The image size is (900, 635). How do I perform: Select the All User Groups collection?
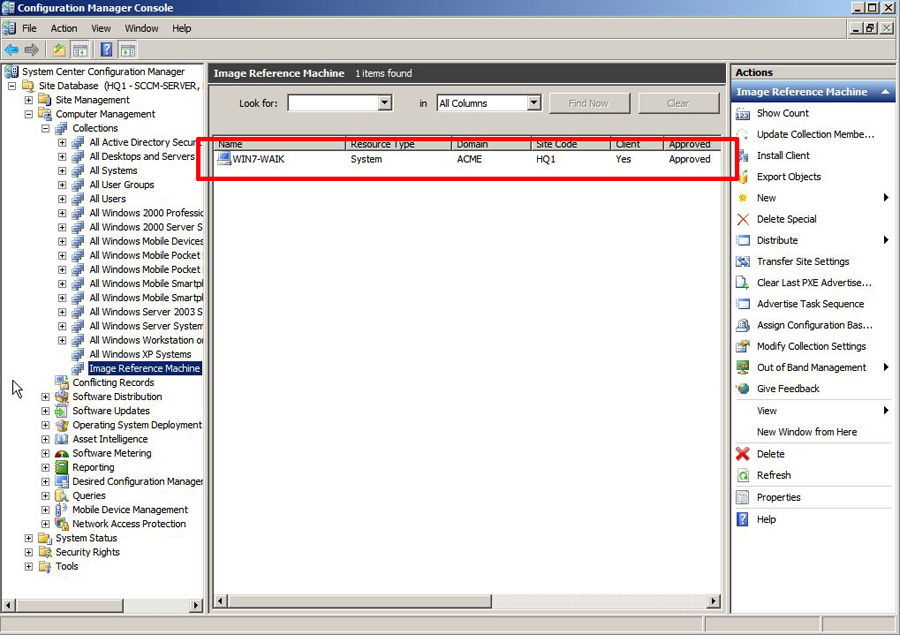click(122, 185)
